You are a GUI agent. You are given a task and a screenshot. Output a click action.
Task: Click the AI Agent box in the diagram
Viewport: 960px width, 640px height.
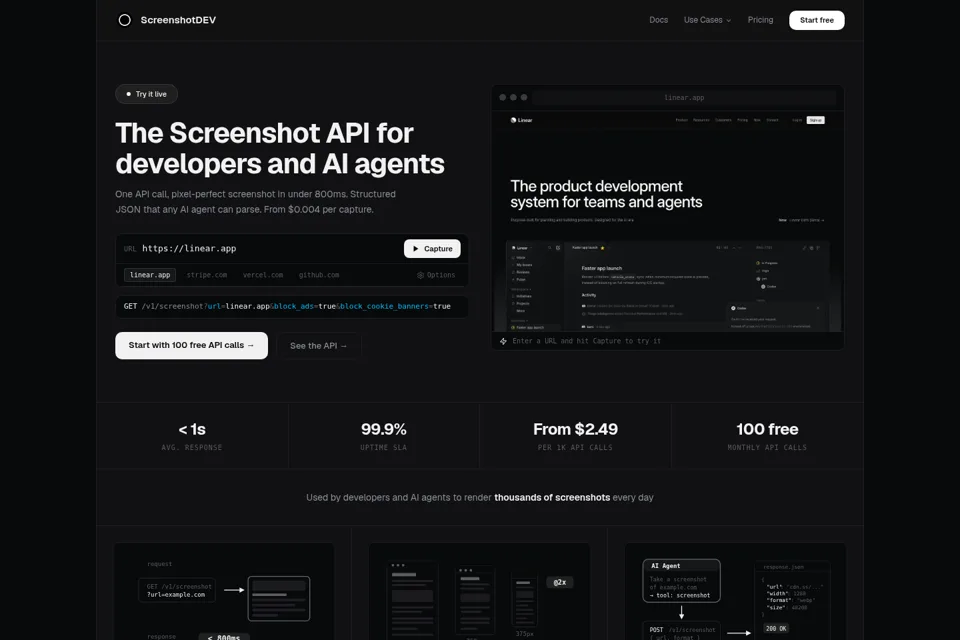point(681,581)
